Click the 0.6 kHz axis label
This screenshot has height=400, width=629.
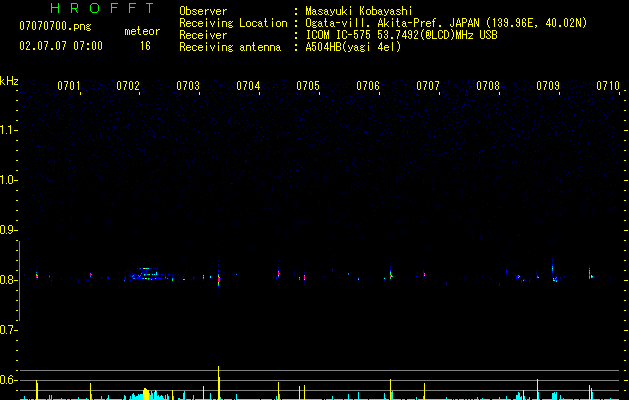point(8,380)
